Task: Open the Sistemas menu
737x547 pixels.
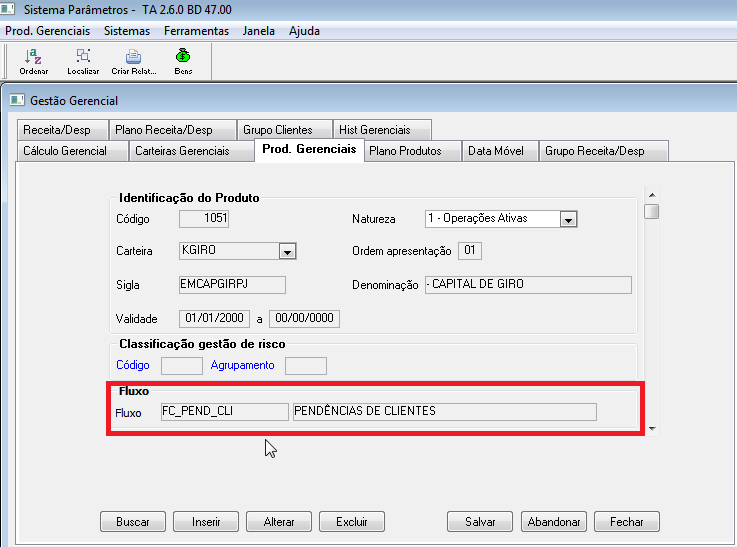Action: click(x=127, y=31)
